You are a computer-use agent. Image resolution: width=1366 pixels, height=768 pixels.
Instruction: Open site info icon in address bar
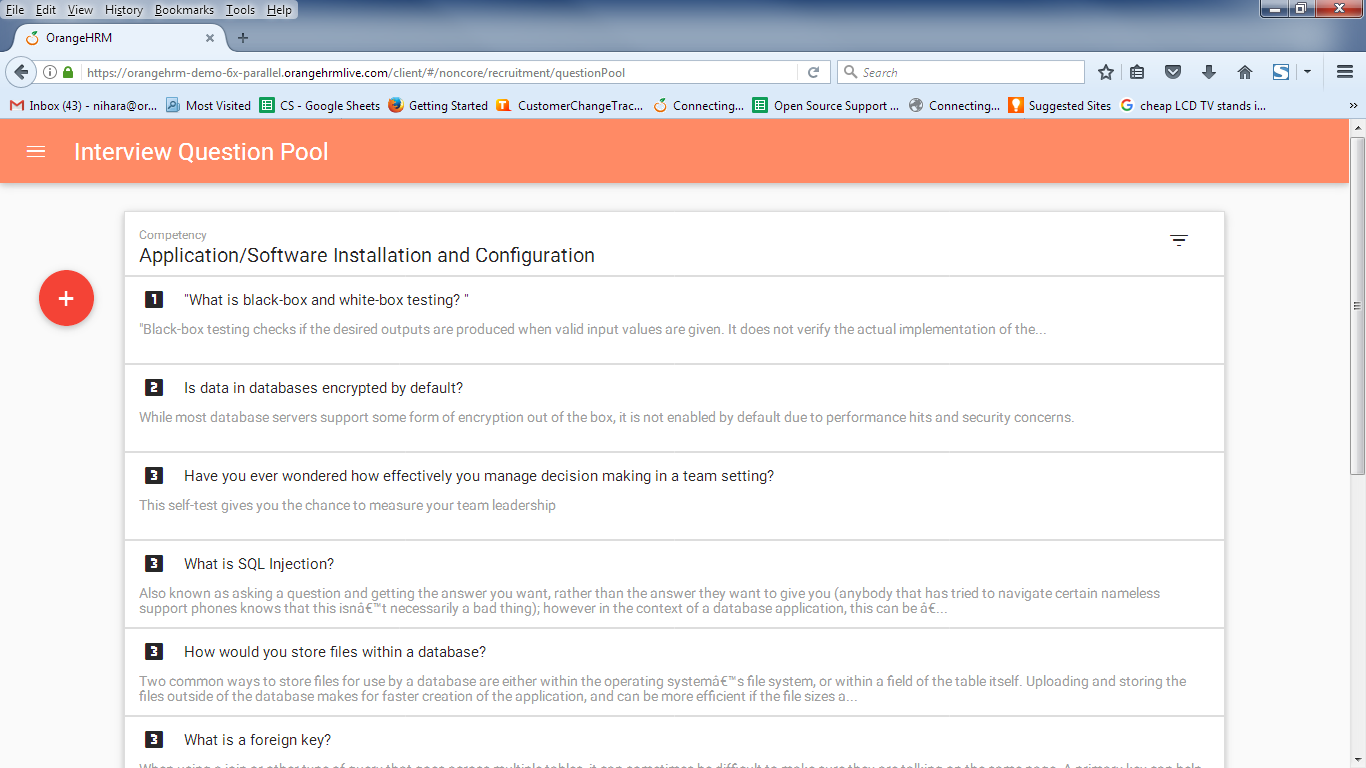point(50,72)
